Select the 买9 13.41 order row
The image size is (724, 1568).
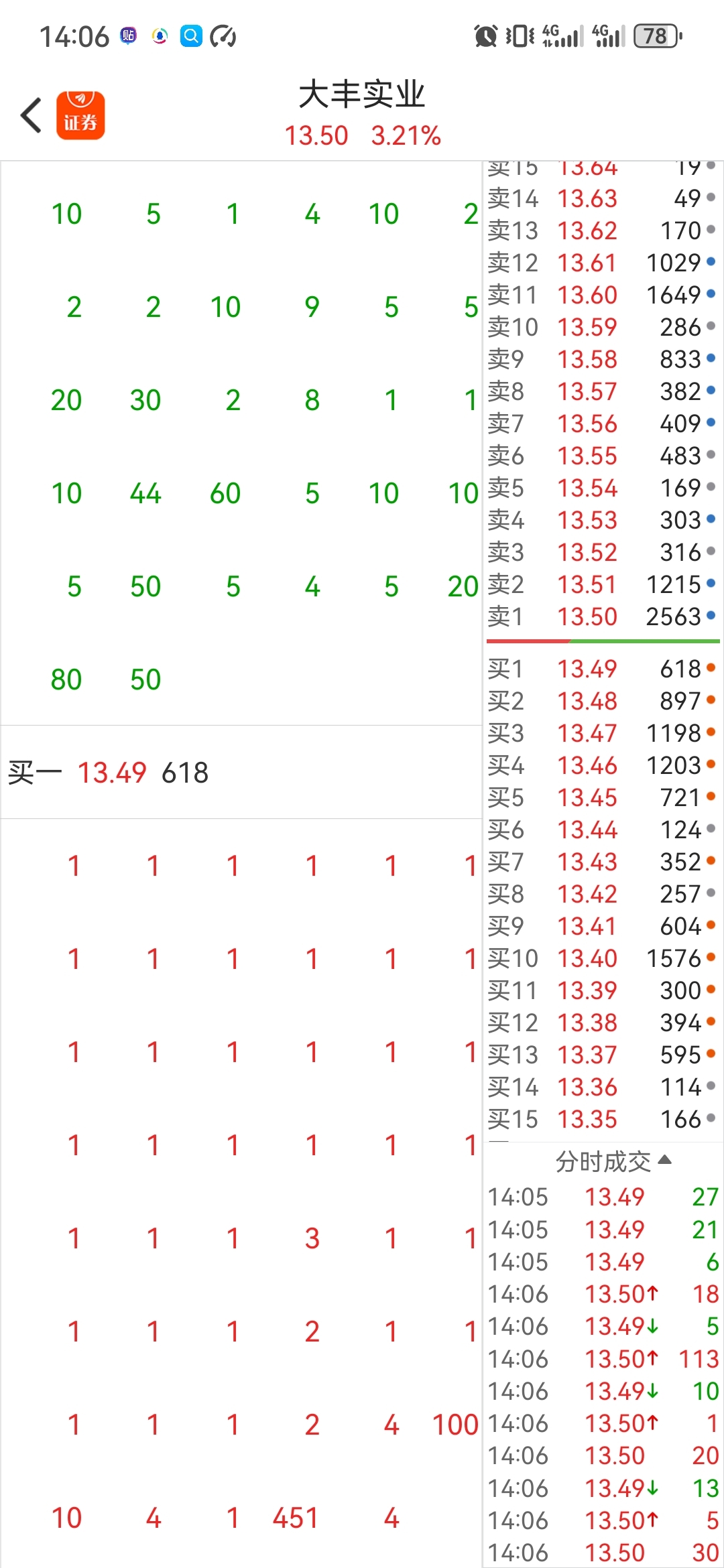pos(602,926)
